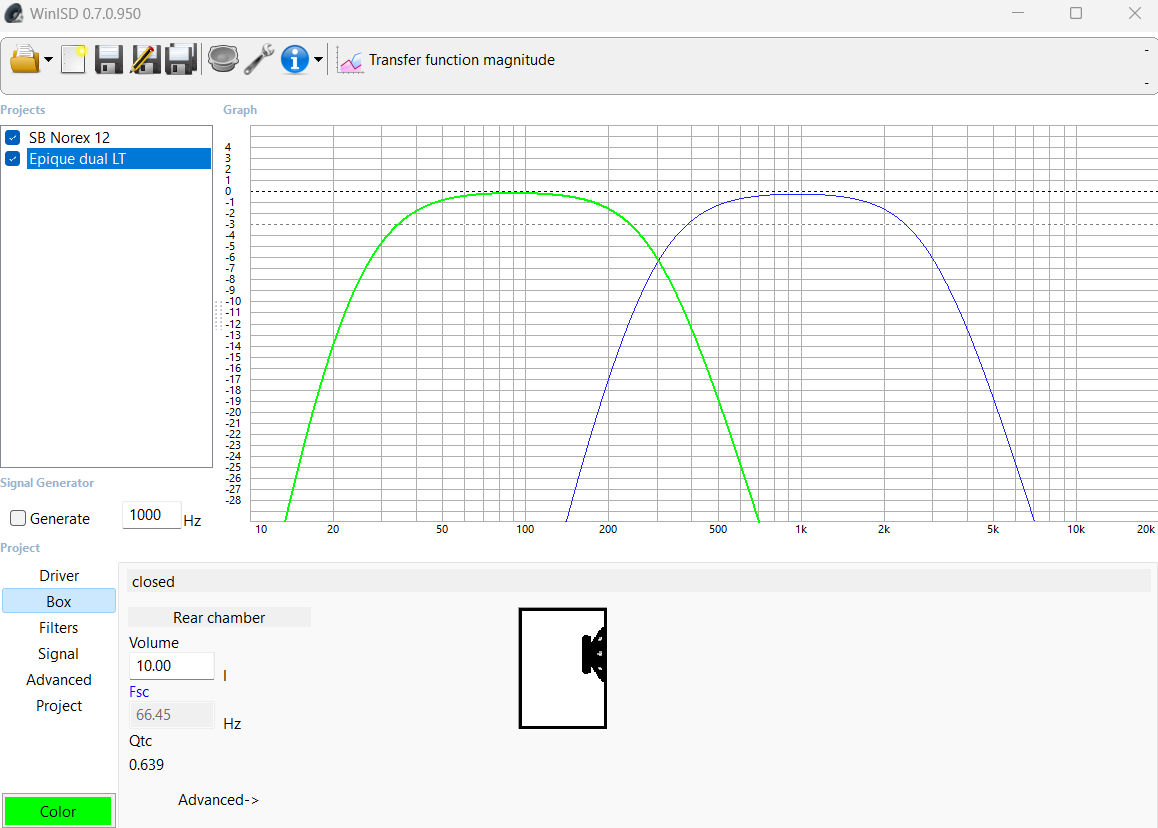This screenshot has height=828, width=1158.
Task: Uncheck the Epique dual LT checkbox
Action: pos(13,159)
